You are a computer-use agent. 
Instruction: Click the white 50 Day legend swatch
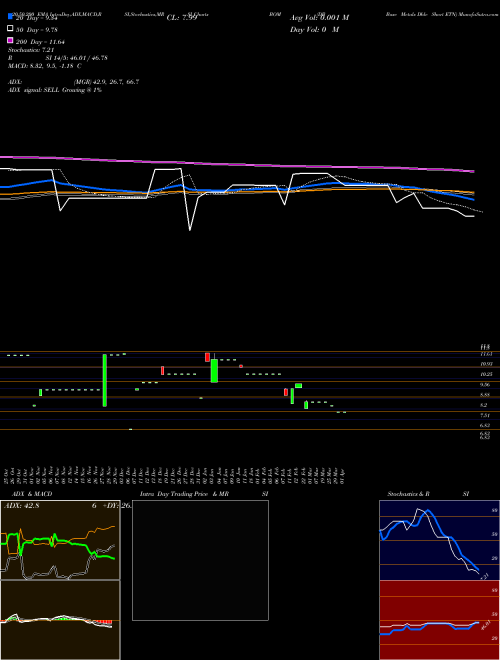pyautogui.click(x=11, y=29)
